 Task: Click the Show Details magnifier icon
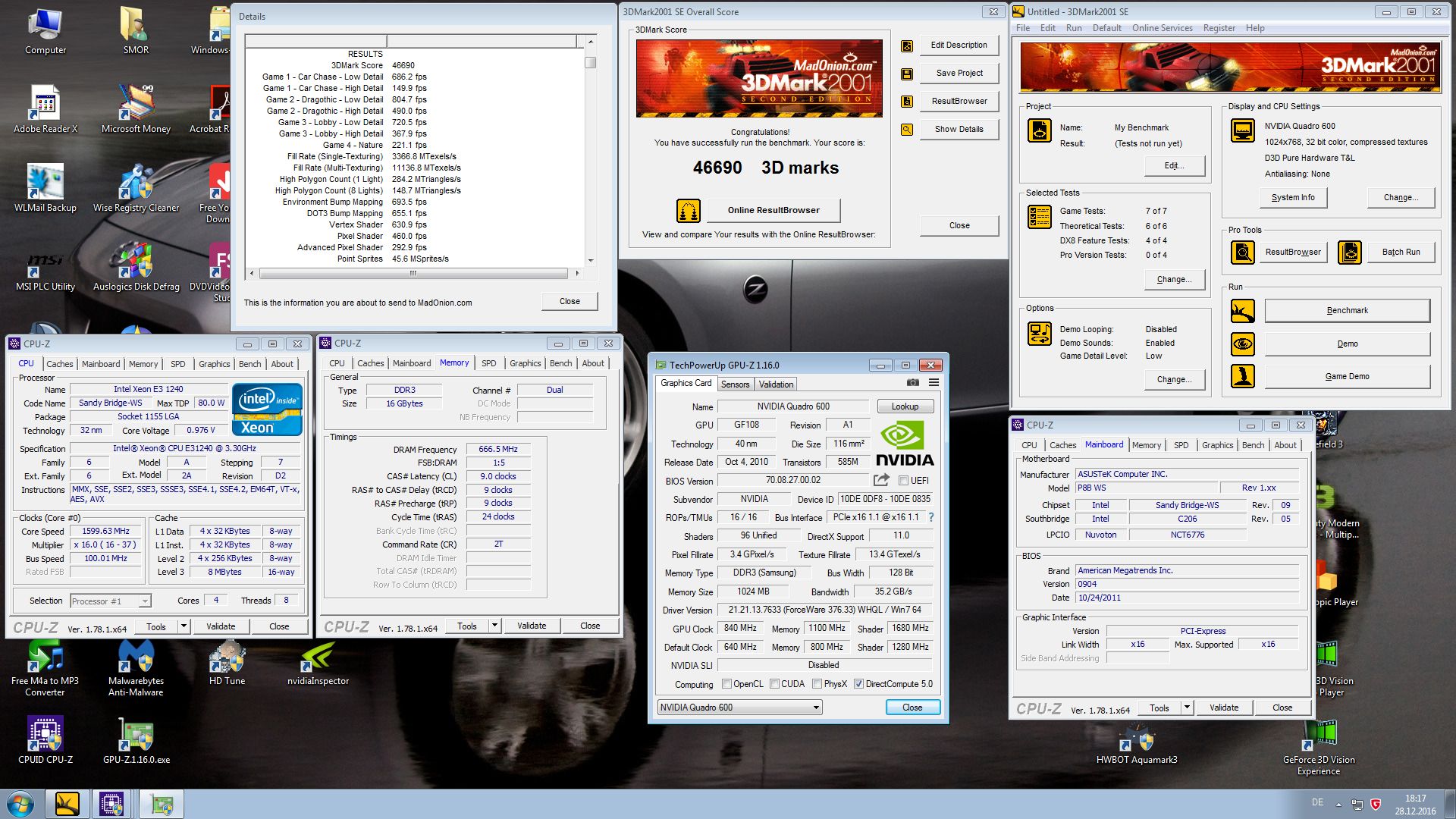coord(906,130)
